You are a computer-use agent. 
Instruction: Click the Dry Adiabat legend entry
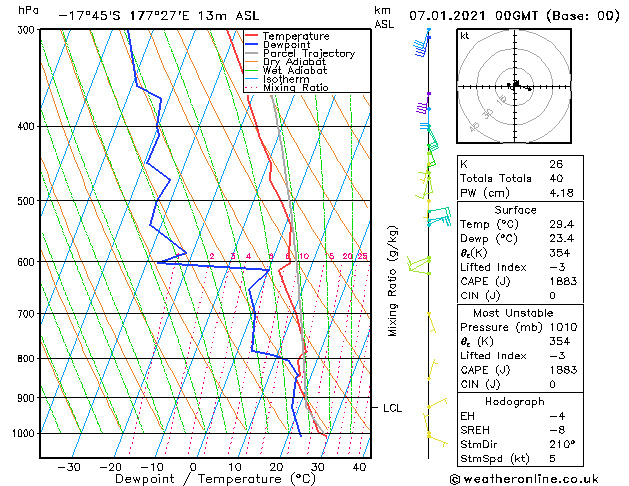[x=294, y=62]
